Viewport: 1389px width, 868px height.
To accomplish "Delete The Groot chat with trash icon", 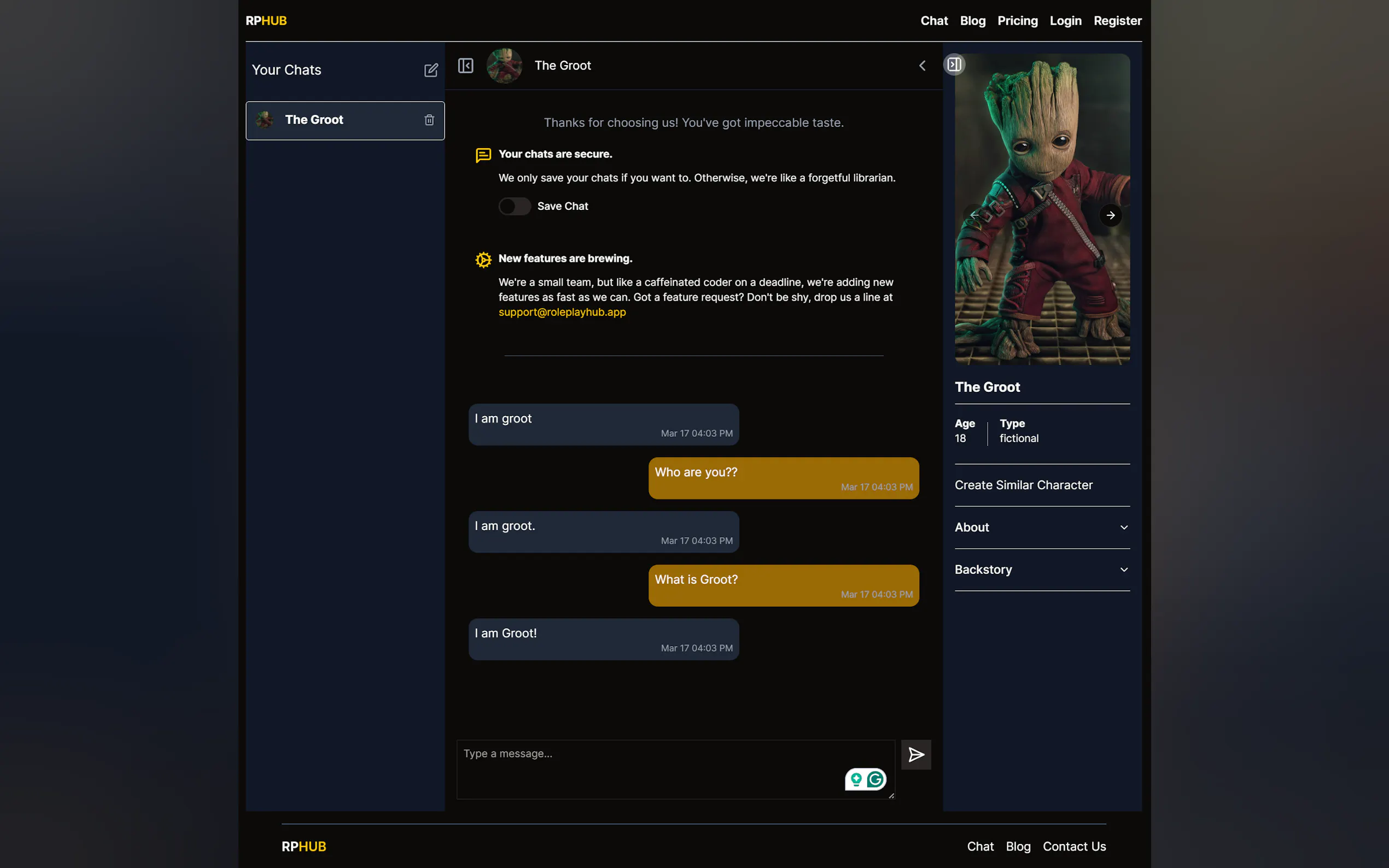I will [429, 120].
